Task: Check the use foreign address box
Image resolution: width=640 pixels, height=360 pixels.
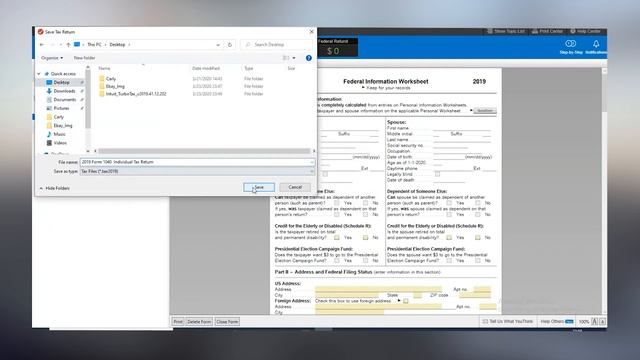Action: 405,301
